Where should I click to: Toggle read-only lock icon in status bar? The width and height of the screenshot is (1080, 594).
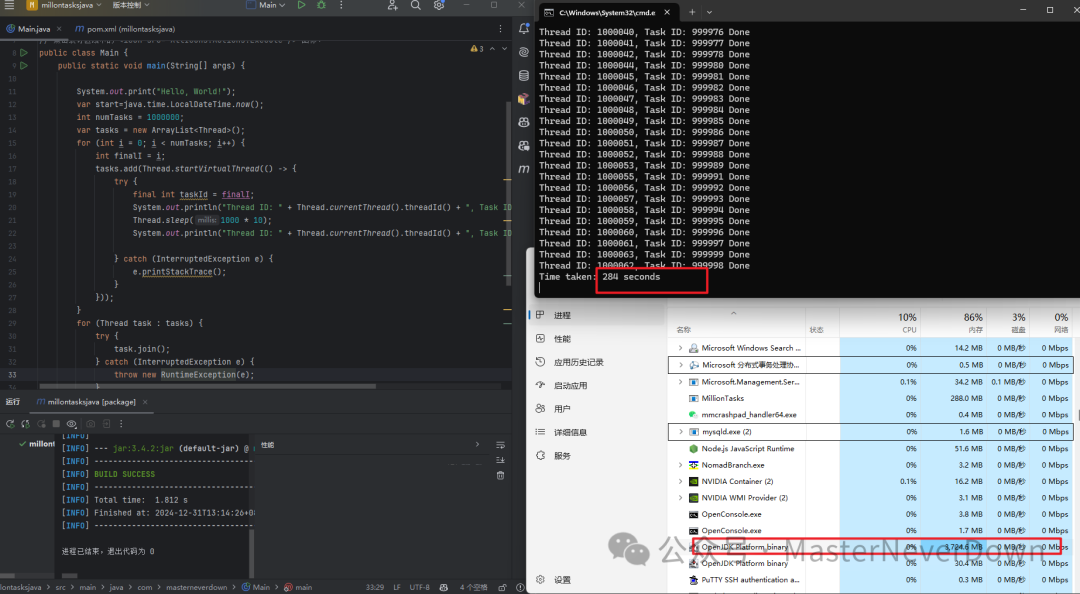pos(502,587)
